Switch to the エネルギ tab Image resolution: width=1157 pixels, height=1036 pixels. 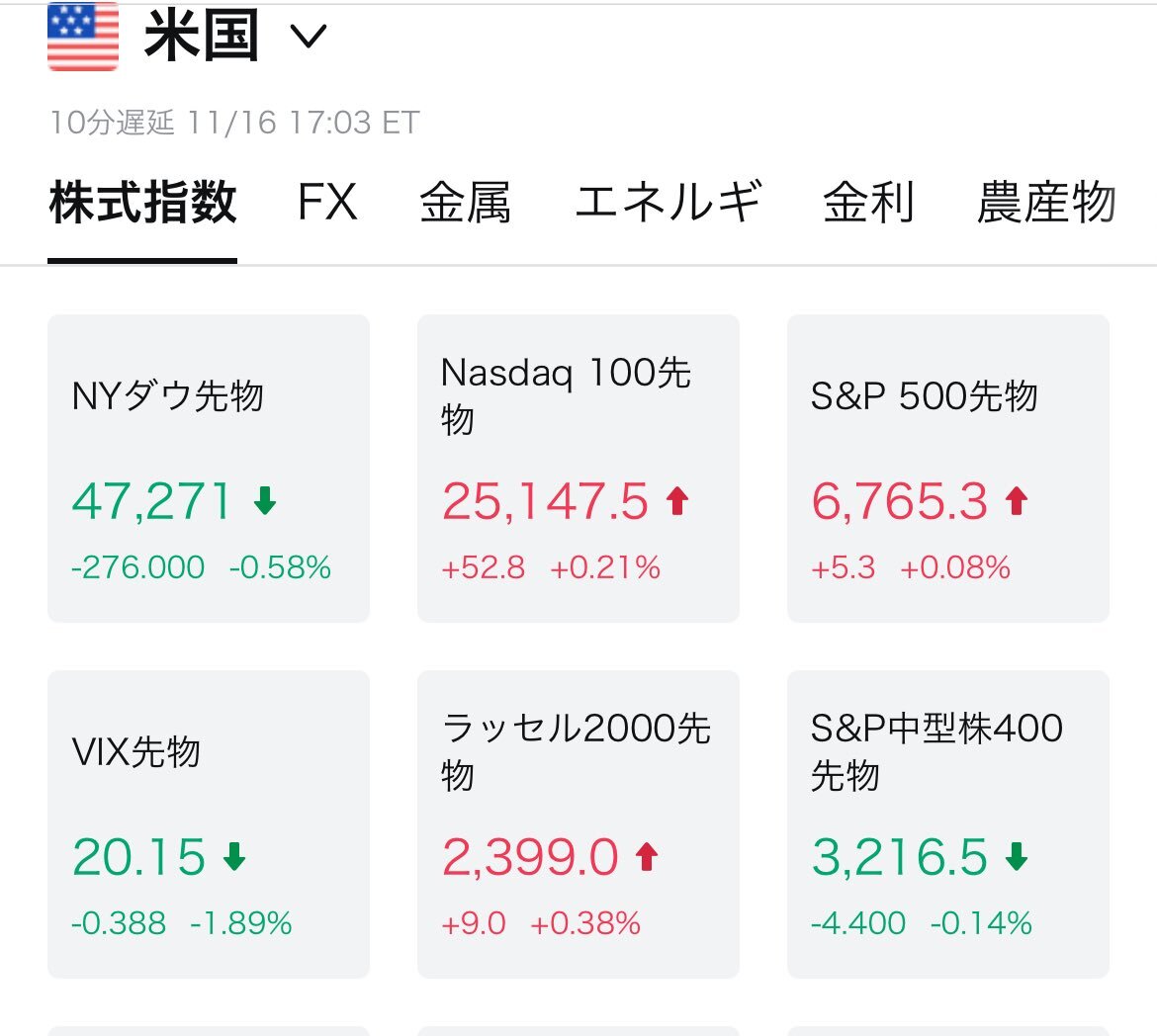tap(667, 203)
